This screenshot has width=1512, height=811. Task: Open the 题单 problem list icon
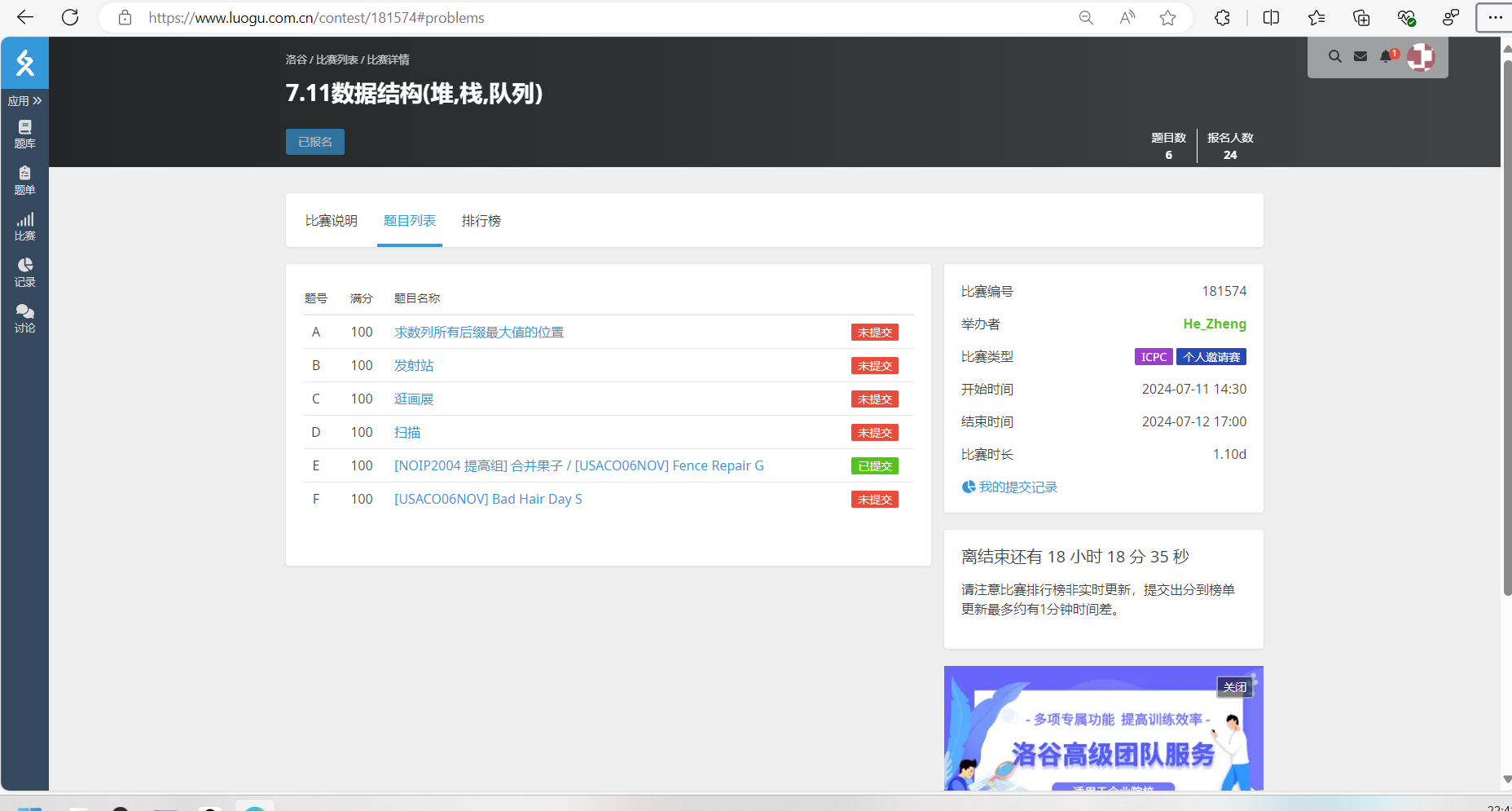point(25,180)
